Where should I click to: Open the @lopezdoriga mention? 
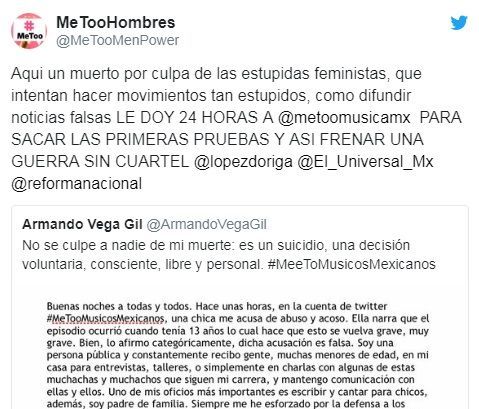[243, 162]
